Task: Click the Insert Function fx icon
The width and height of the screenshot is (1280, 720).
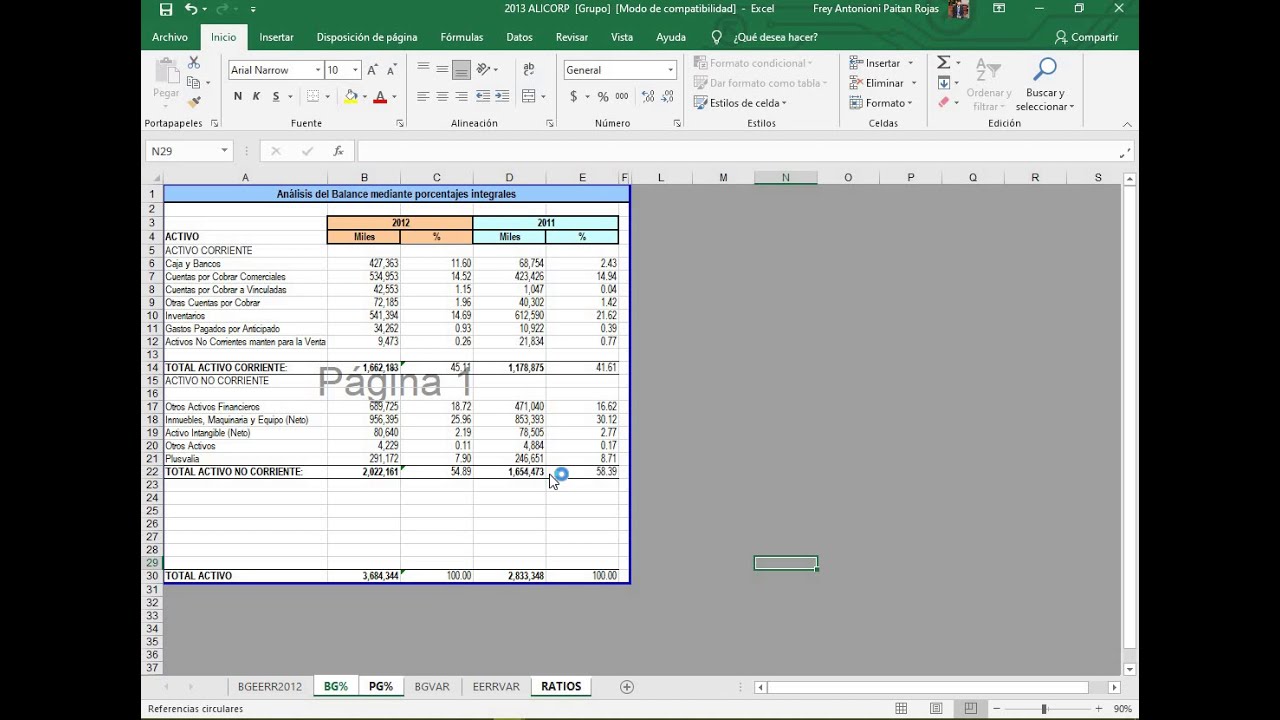Action: coord(338,151)
